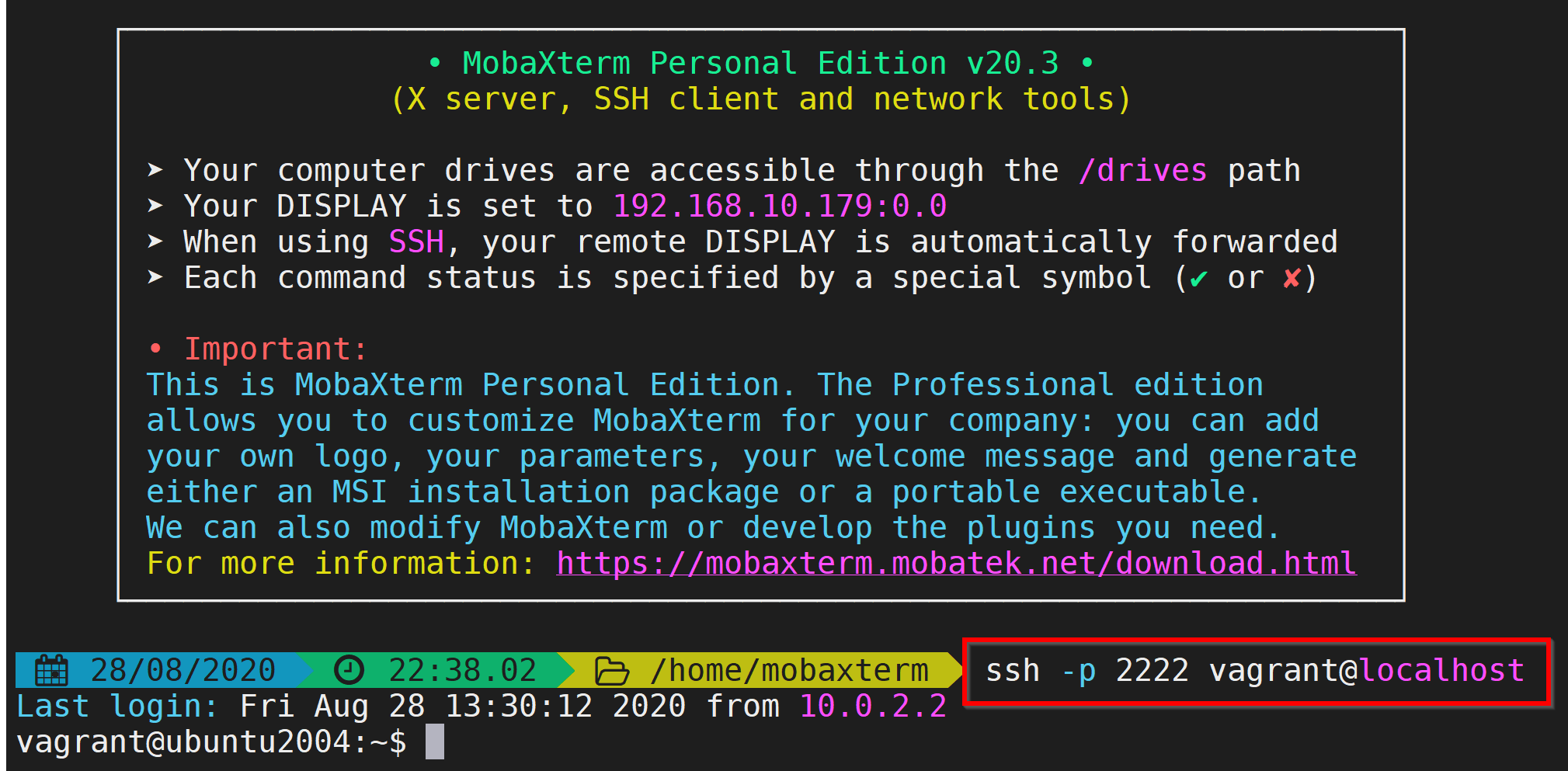Image resolution: width=1568 pixels, height=771 pixels.
Task: Click the pink localhost hostname
Action: tap(1442, 670)
